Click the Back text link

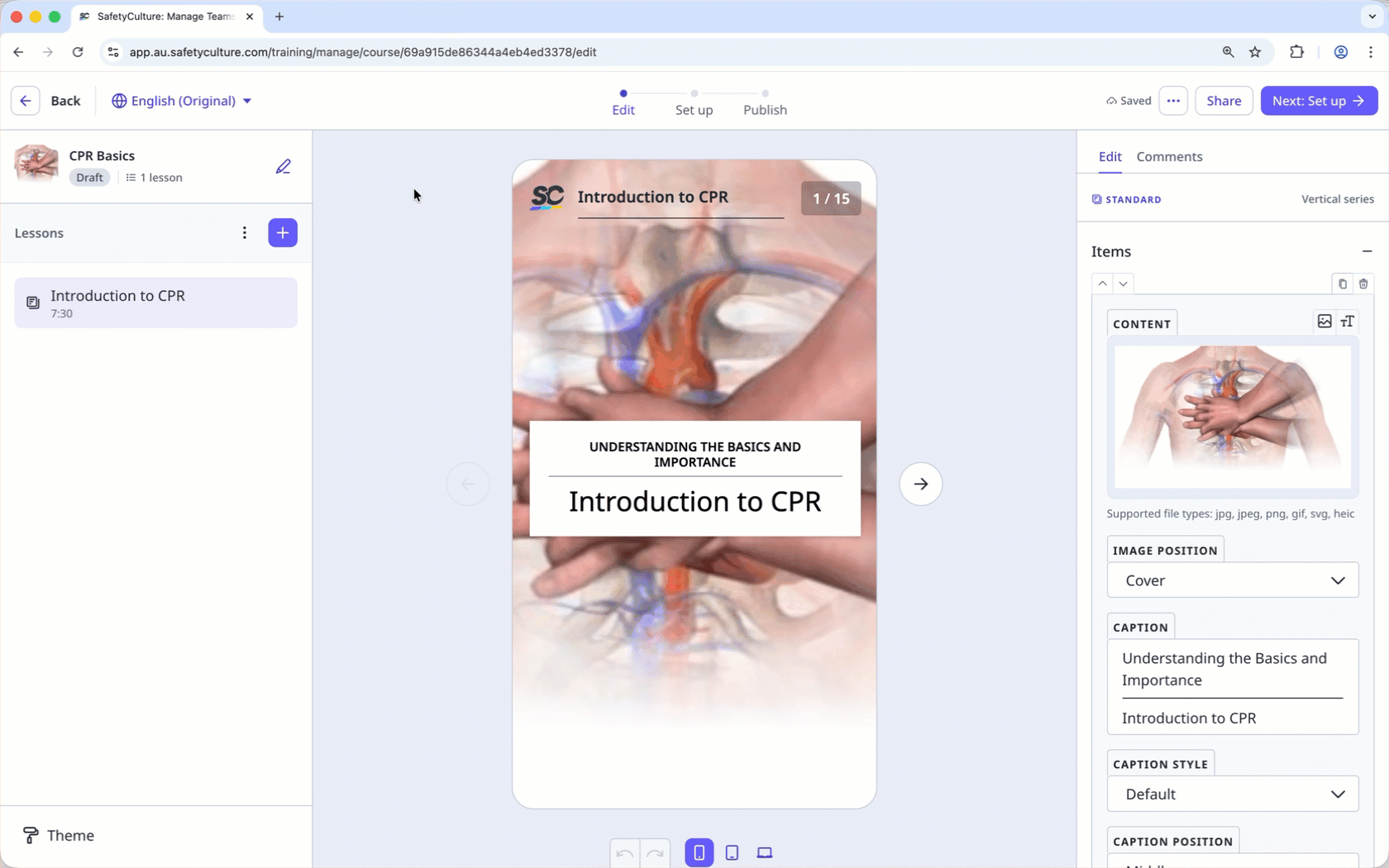pyautogui.click(x=65, y=101)
